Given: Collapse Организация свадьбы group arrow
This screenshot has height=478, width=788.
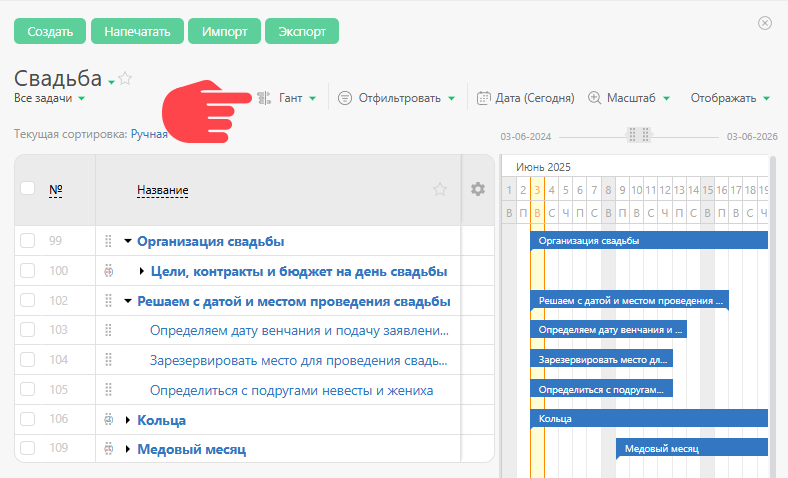Looking at the screenshot, I should [x=128, y=241].
